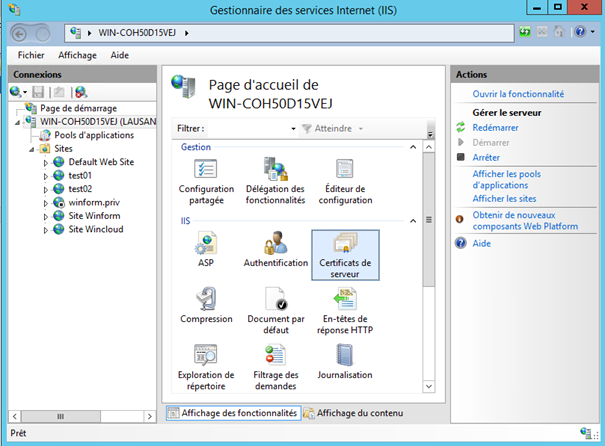The width and height of the screenshot is (605, 446).
Task: Click the Redémarrer server action
Action: 495,128
